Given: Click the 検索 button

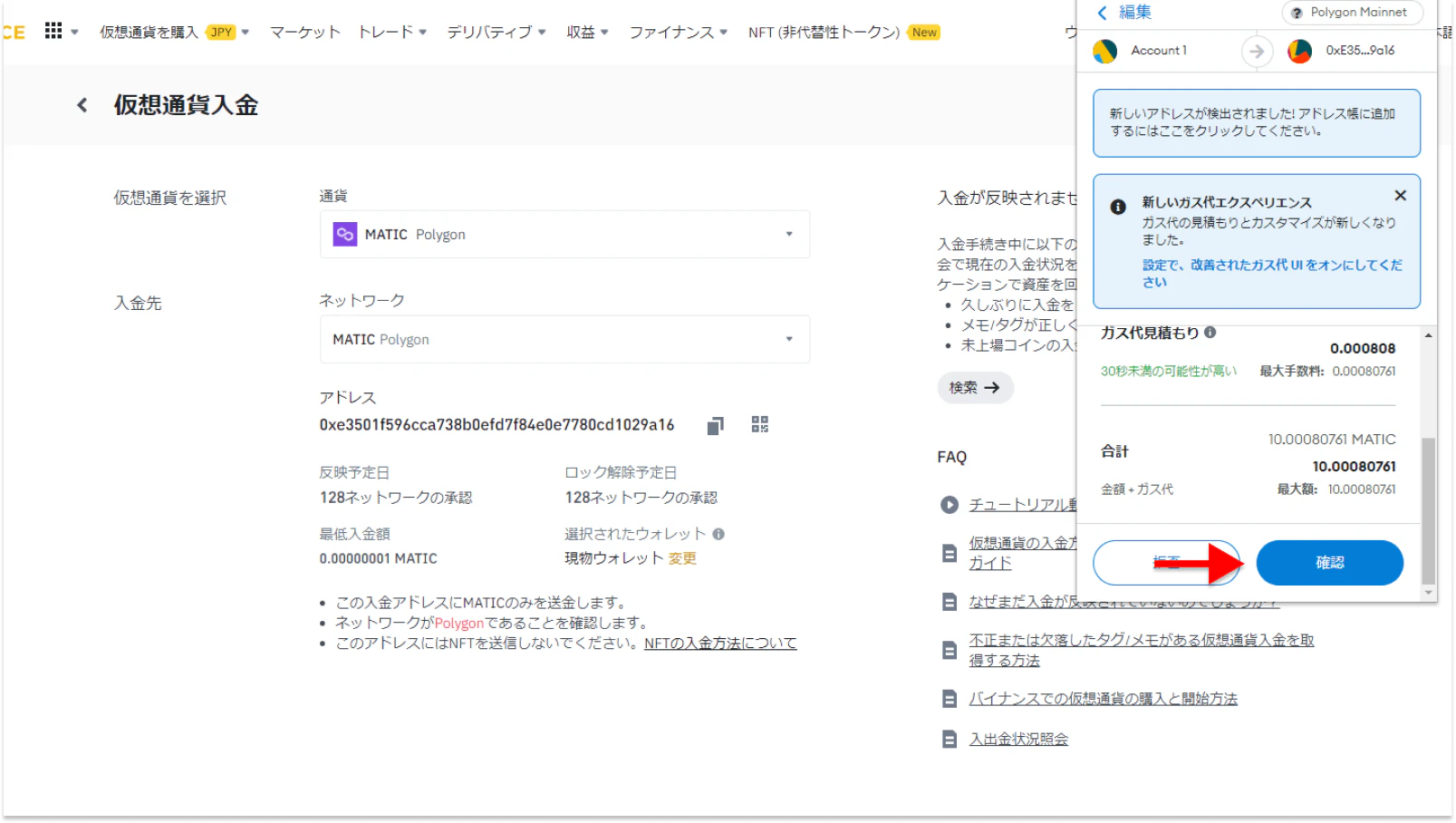Looking at the screenshot, I should tap(975, 388).
